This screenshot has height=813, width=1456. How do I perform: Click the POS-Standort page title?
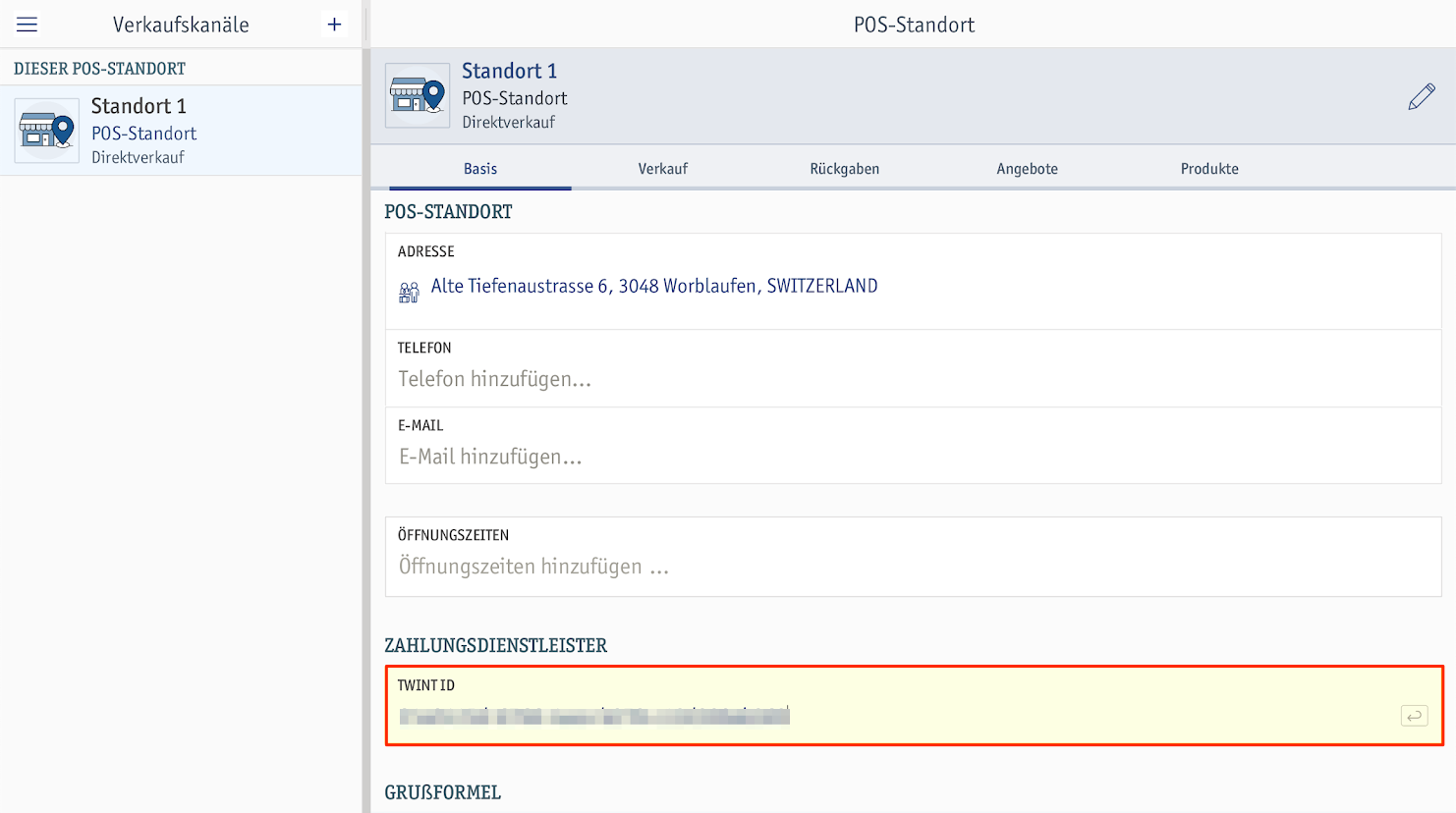click(915, 25)
